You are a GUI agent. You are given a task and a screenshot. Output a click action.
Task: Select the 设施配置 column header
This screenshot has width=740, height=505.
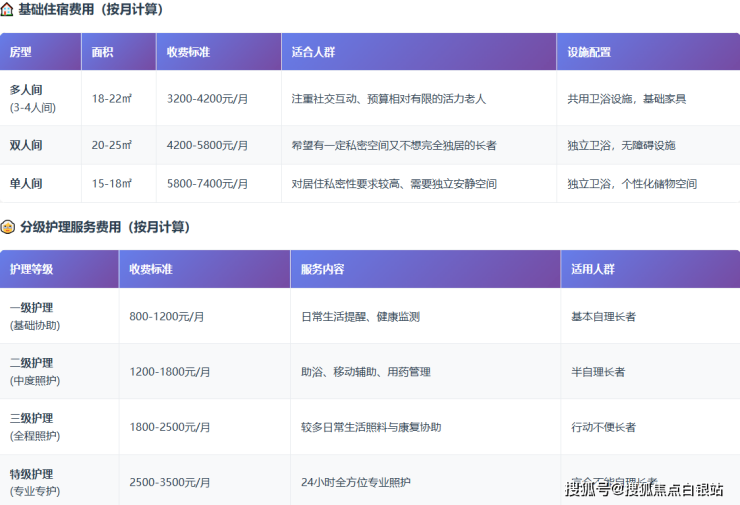point(588,52)
